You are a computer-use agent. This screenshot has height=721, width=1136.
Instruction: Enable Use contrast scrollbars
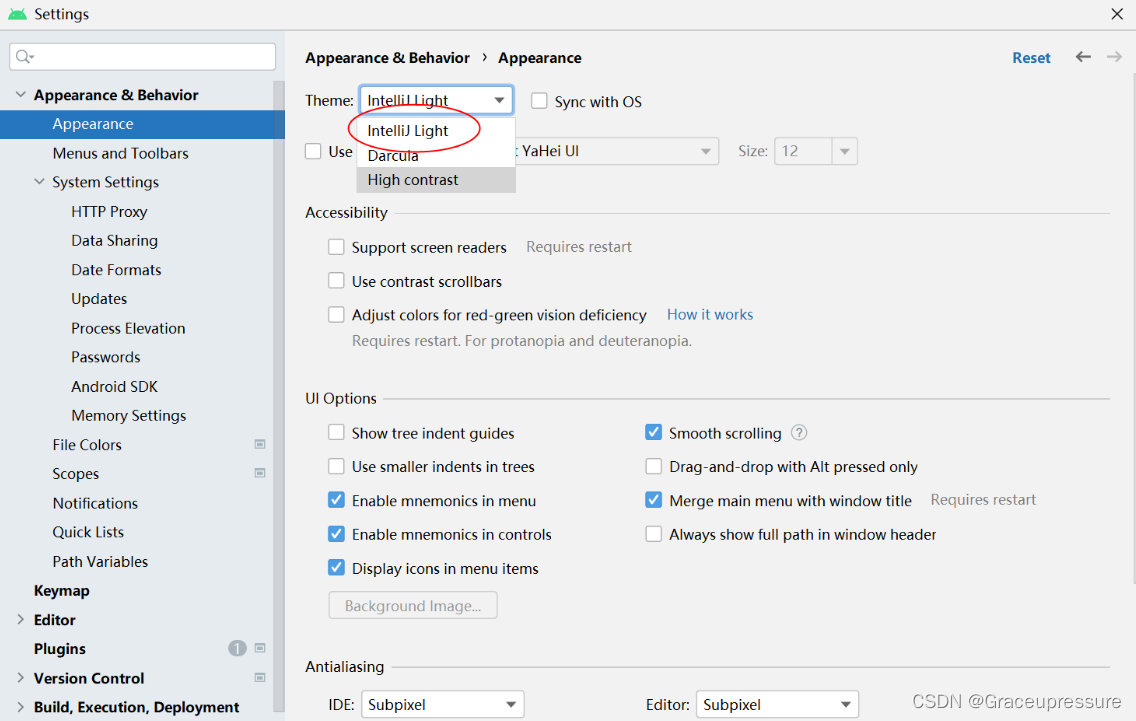pos(336,280)
